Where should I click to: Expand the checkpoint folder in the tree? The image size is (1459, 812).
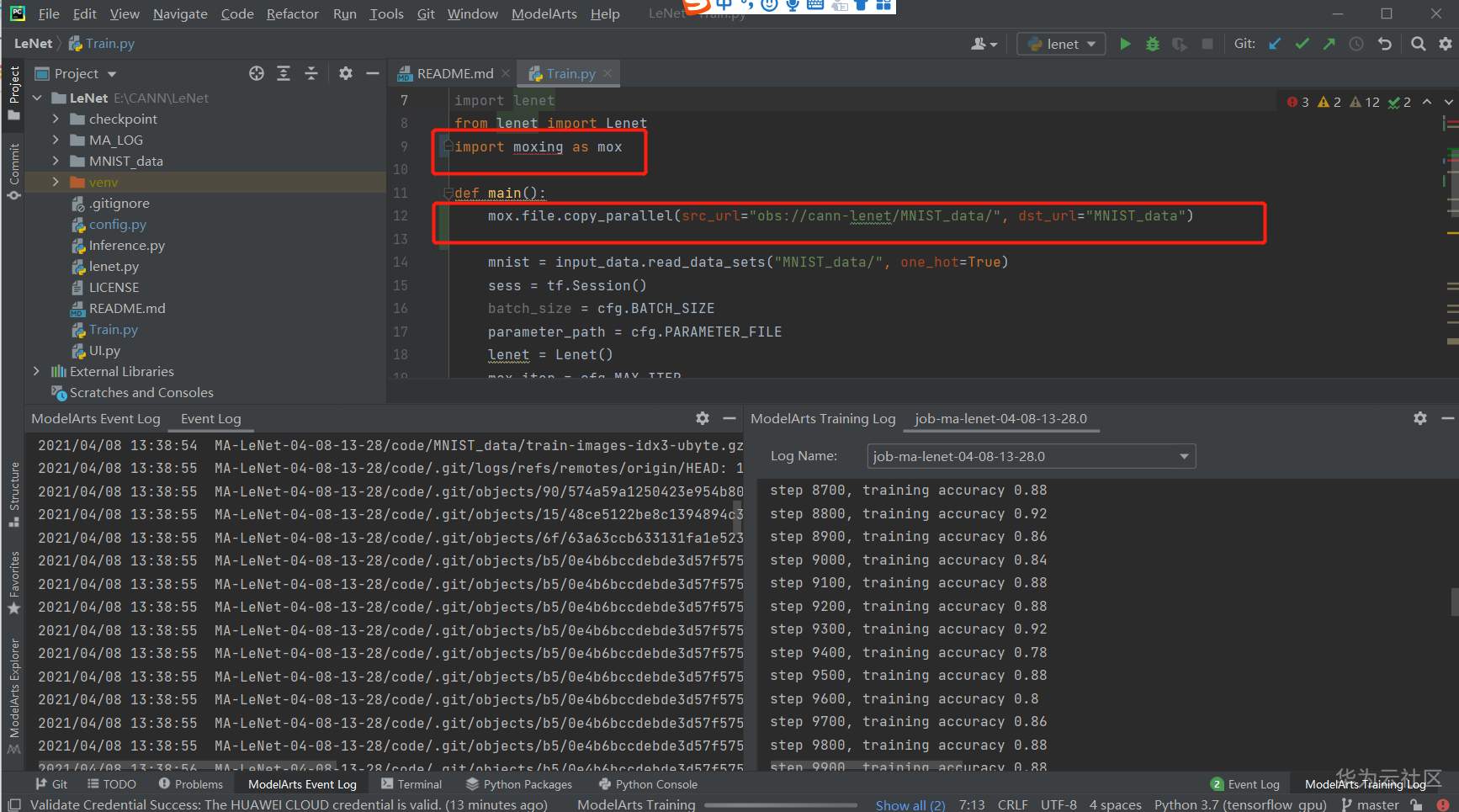[56, 119]
